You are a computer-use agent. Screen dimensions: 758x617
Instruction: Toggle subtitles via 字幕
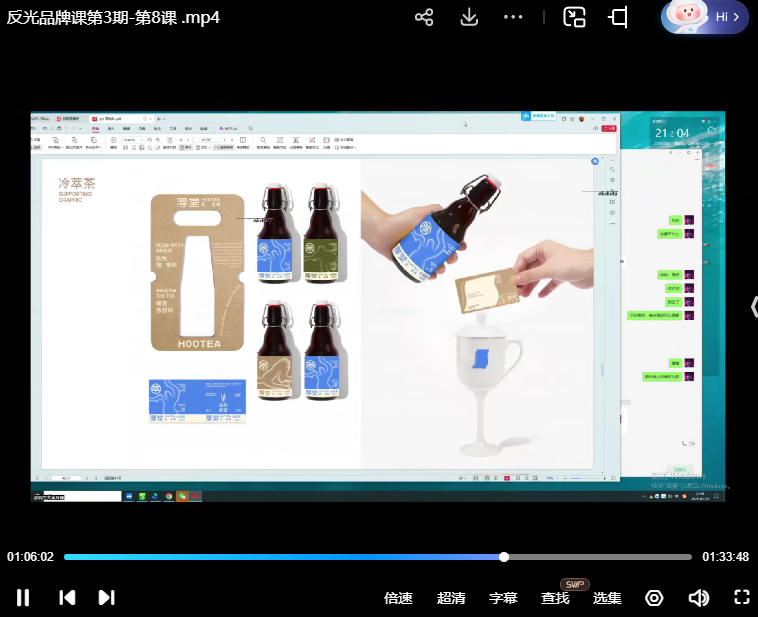click(503, 598)
